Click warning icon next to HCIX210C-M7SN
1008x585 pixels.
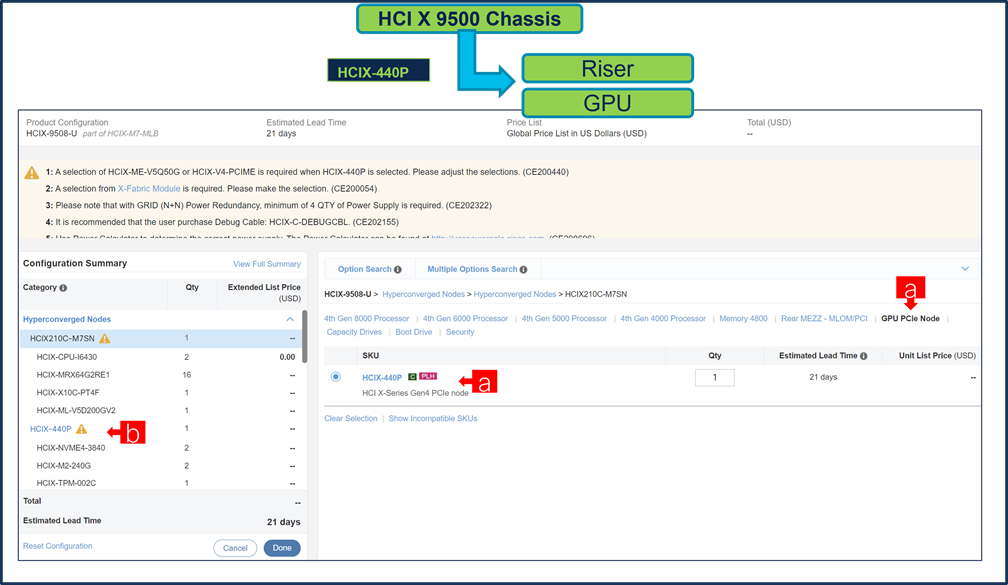pyautogui.click(x=104, y=338)
